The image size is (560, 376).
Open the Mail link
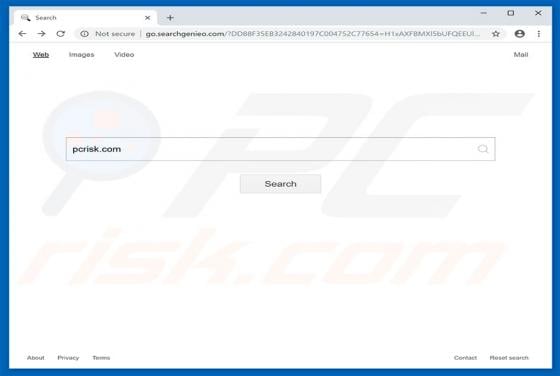coord(521,55)
